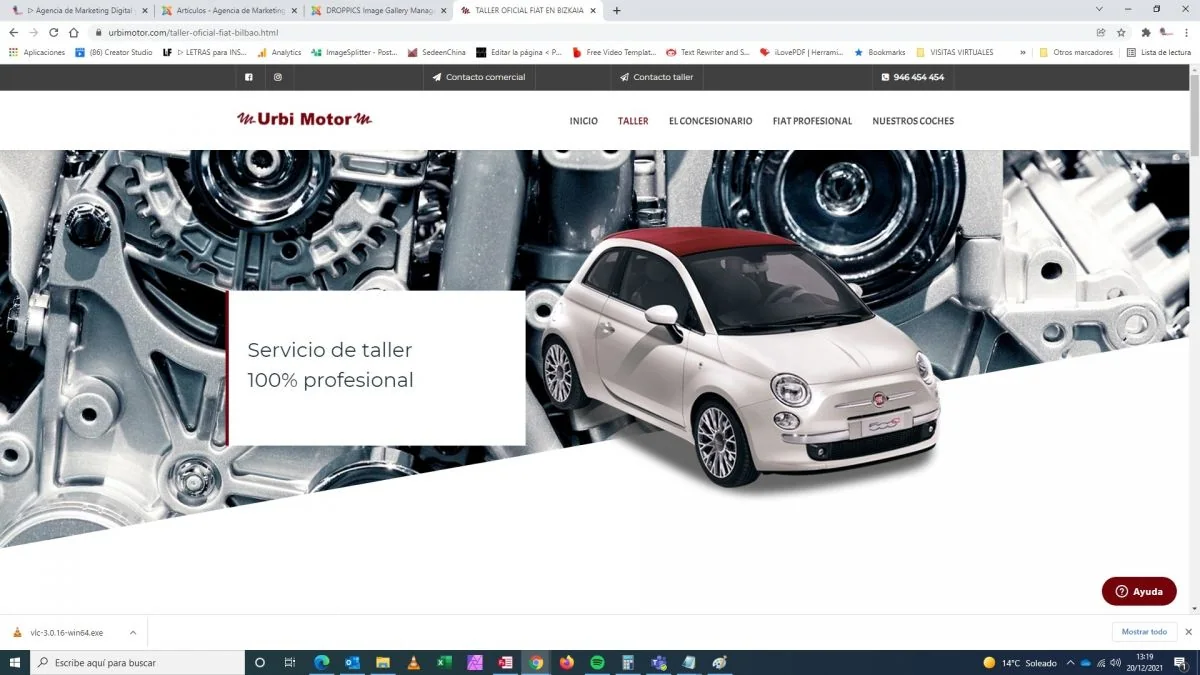Open the NUESTROS COCHES menu item

(913, 121)
